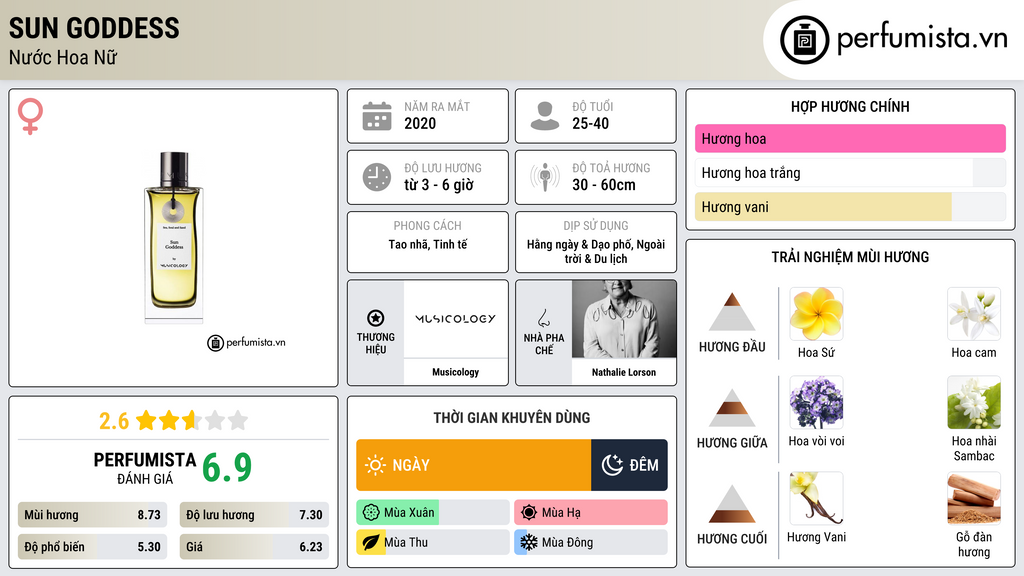
Task: Click the person icon beside Độ tuổi
Action: pos(545,116)
